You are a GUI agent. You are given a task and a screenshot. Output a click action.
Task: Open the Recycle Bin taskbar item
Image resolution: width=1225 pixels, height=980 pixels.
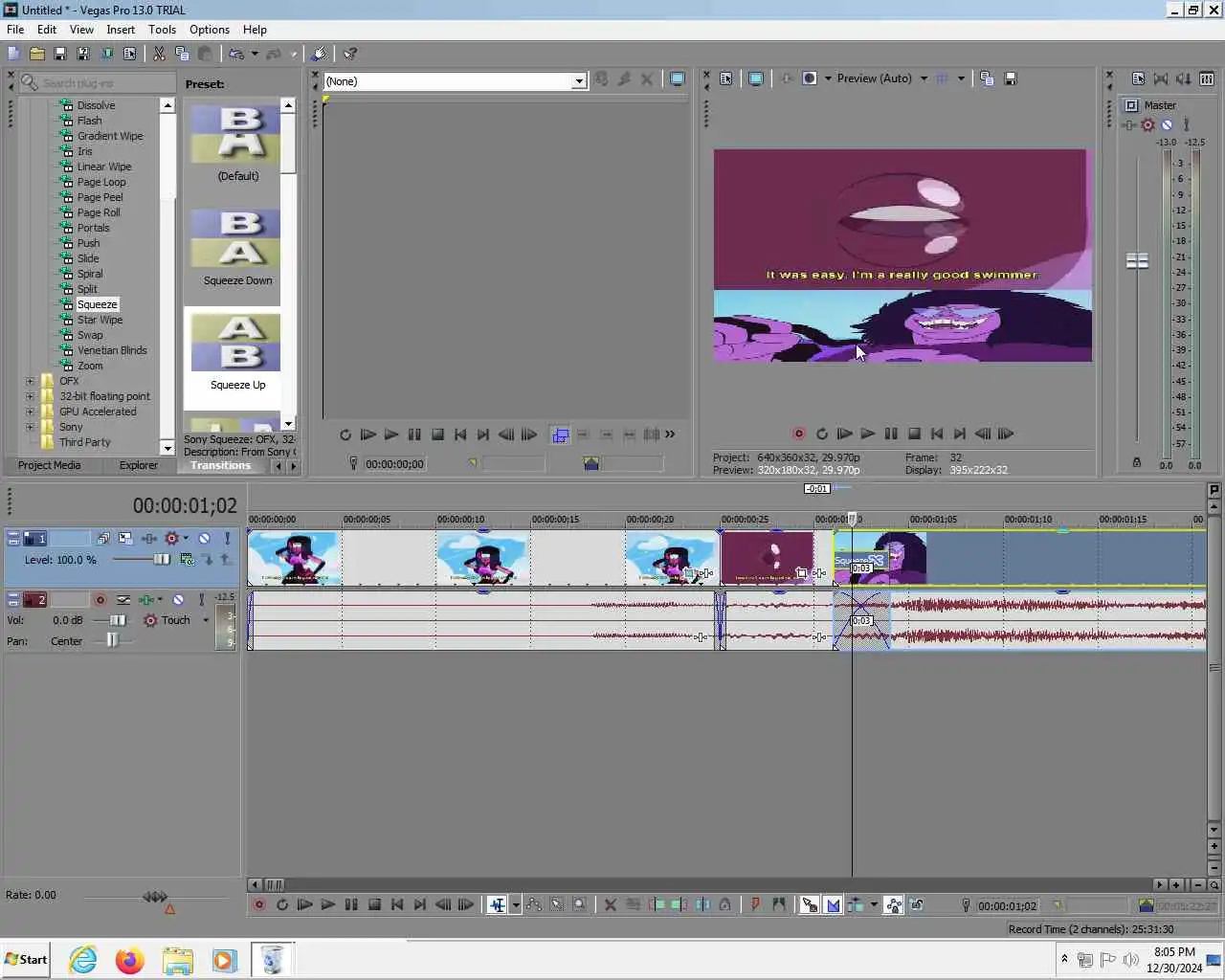point(272,959)
